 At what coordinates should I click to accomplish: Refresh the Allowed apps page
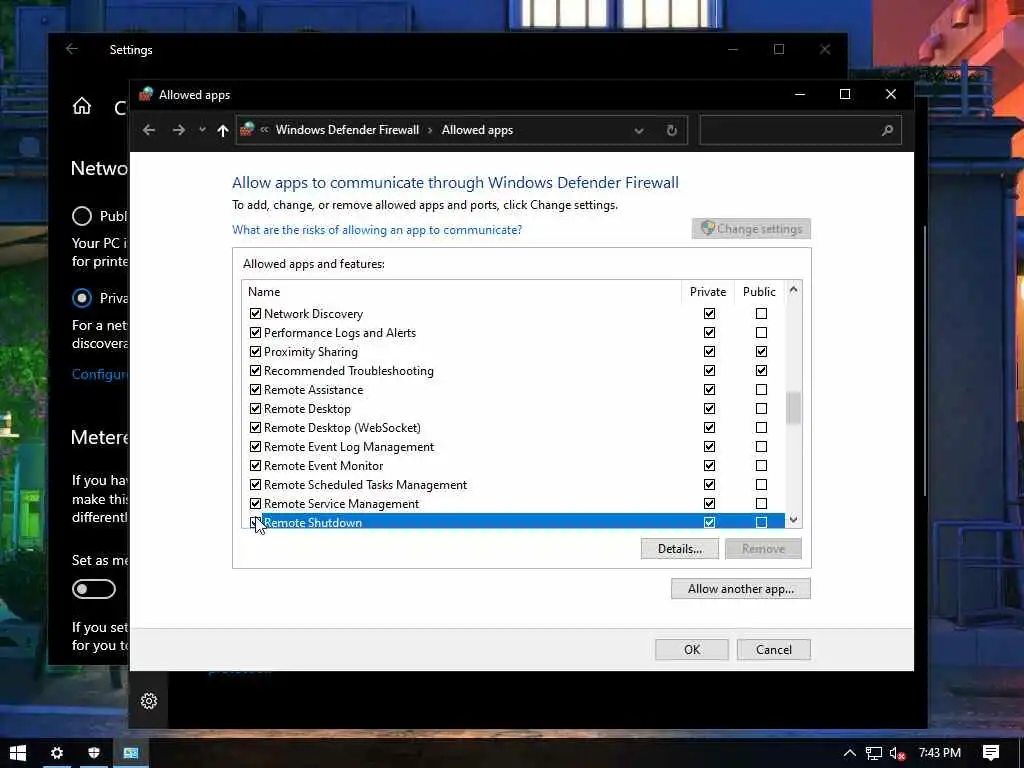(671, 131)
